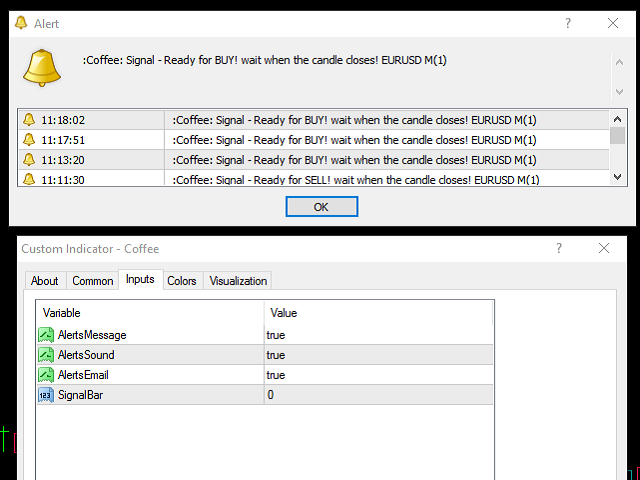Screen dimensions: 640x480
Task: Click the bell icon beside 11:17:51 alert
Action: (28, 139)
